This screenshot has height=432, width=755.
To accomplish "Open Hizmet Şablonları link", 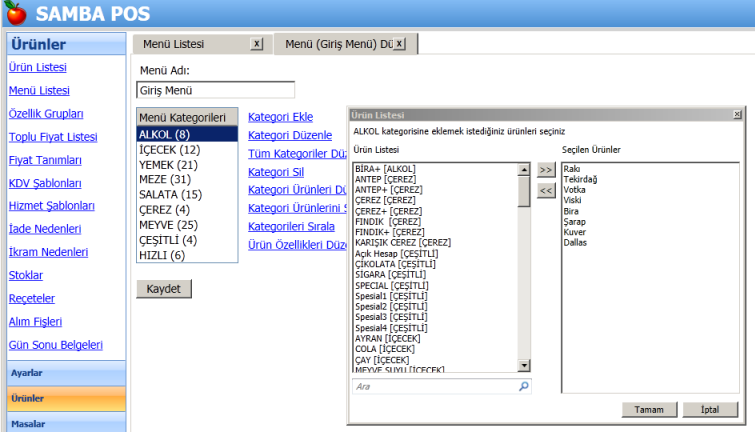I will pos(52,206).
